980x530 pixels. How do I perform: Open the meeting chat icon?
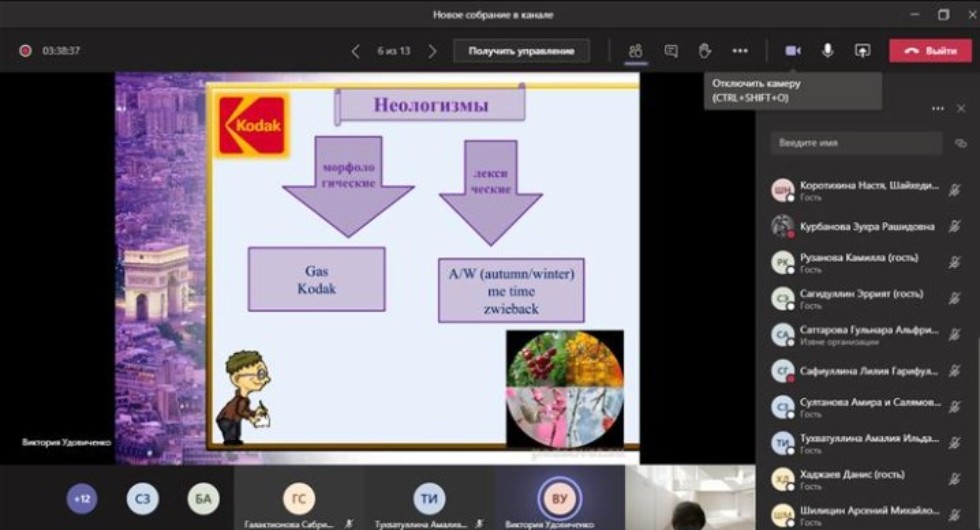[x=671, y=51]
